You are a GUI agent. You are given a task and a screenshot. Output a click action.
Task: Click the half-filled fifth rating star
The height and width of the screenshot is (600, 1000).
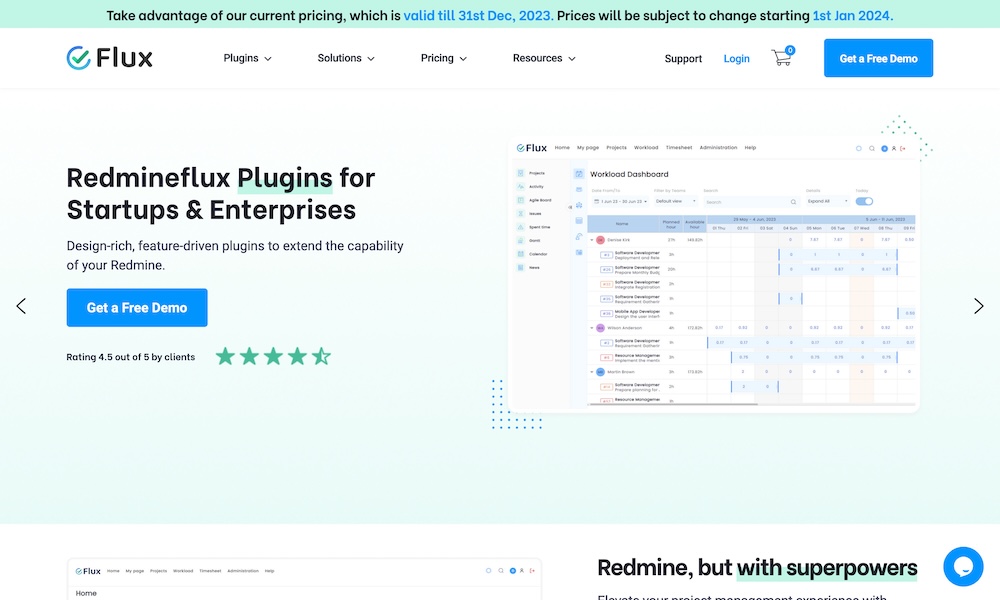pyautogui.click(x=321, y=356)
